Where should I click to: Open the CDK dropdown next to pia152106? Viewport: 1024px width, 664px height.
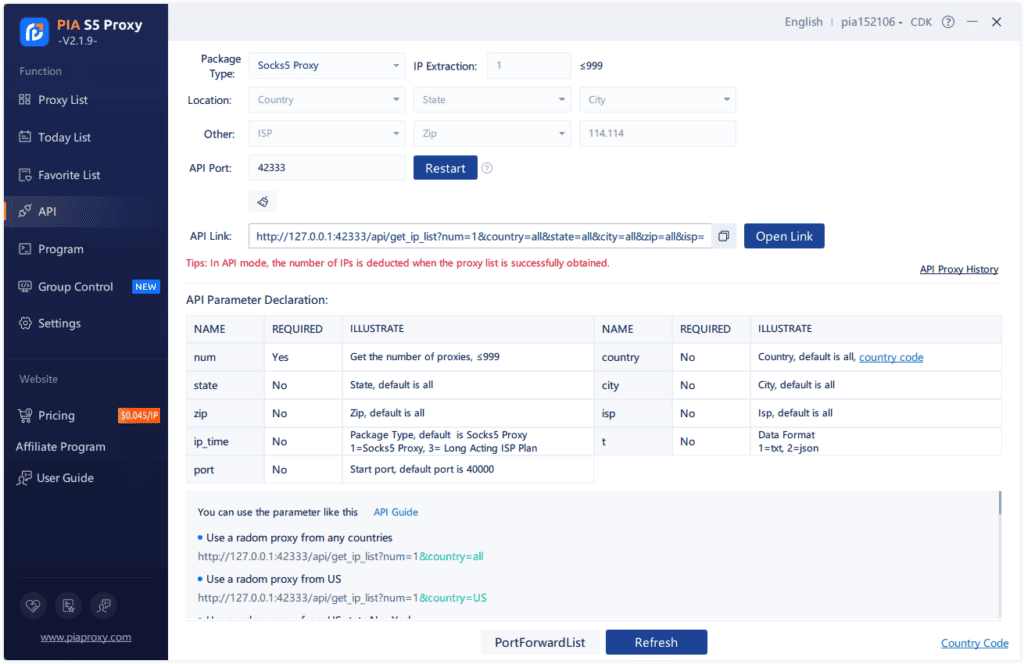pyautogui.click(x=921, y=21)
